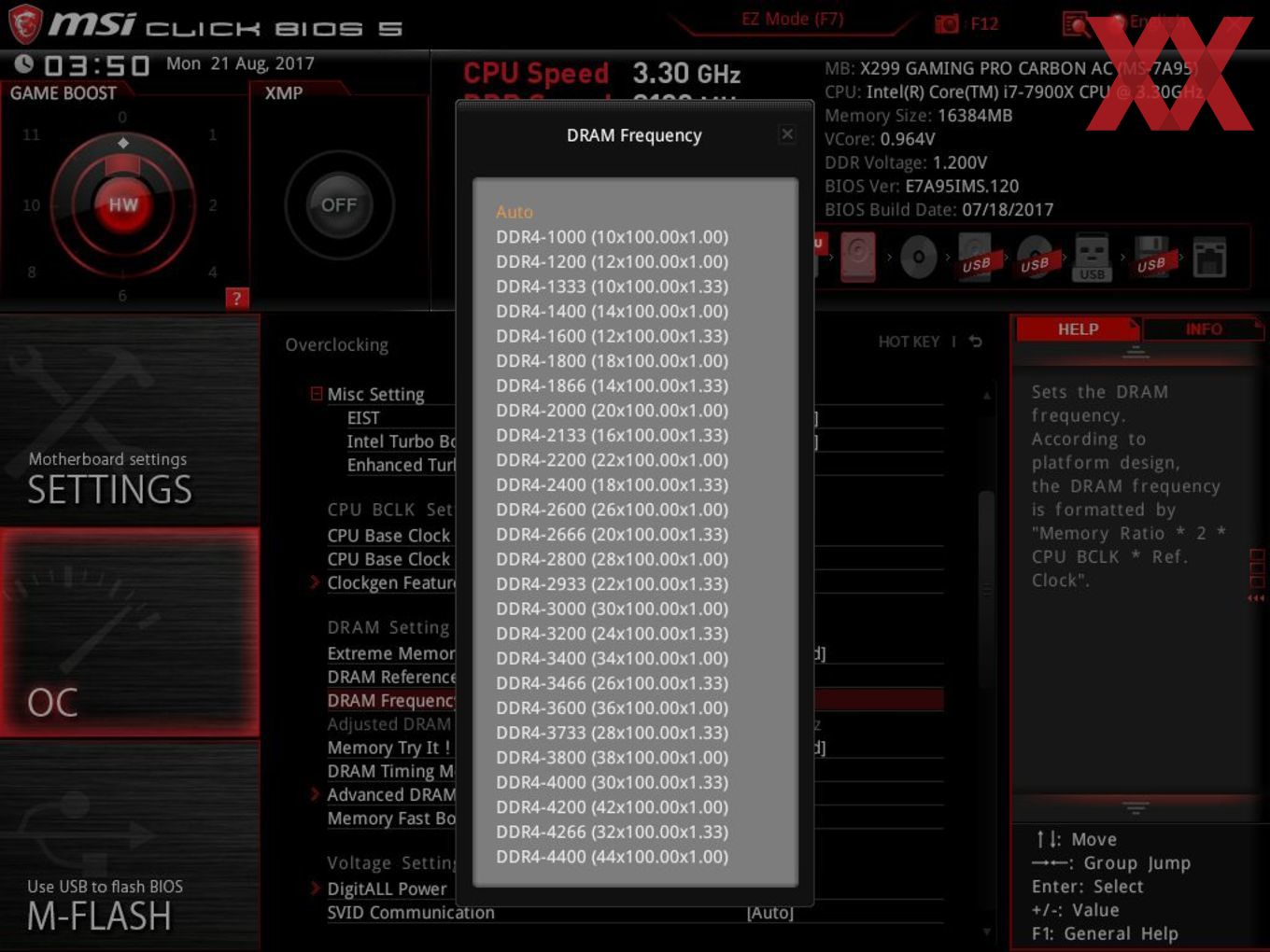Viewport: 1270px width, 952px height.
Task: Switch to EZ Mode (F7)
Action: [x=792, y=19]
